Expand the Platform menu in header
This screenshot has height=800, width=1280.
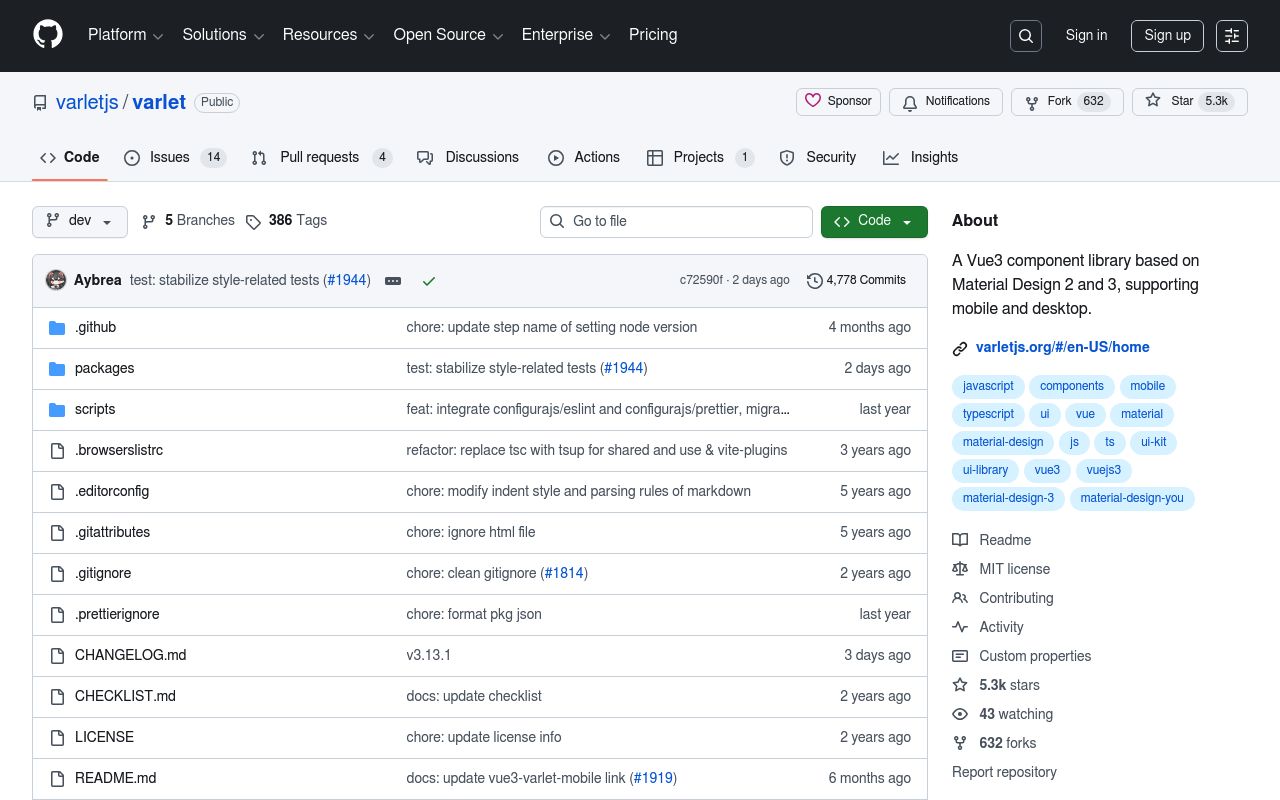point(125,35)
